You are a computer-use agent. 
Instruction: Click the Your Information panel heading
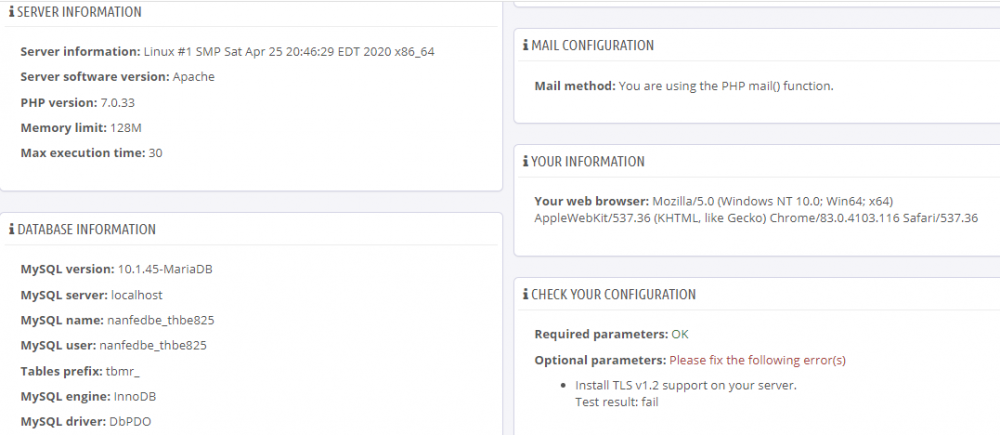(588, 161)
